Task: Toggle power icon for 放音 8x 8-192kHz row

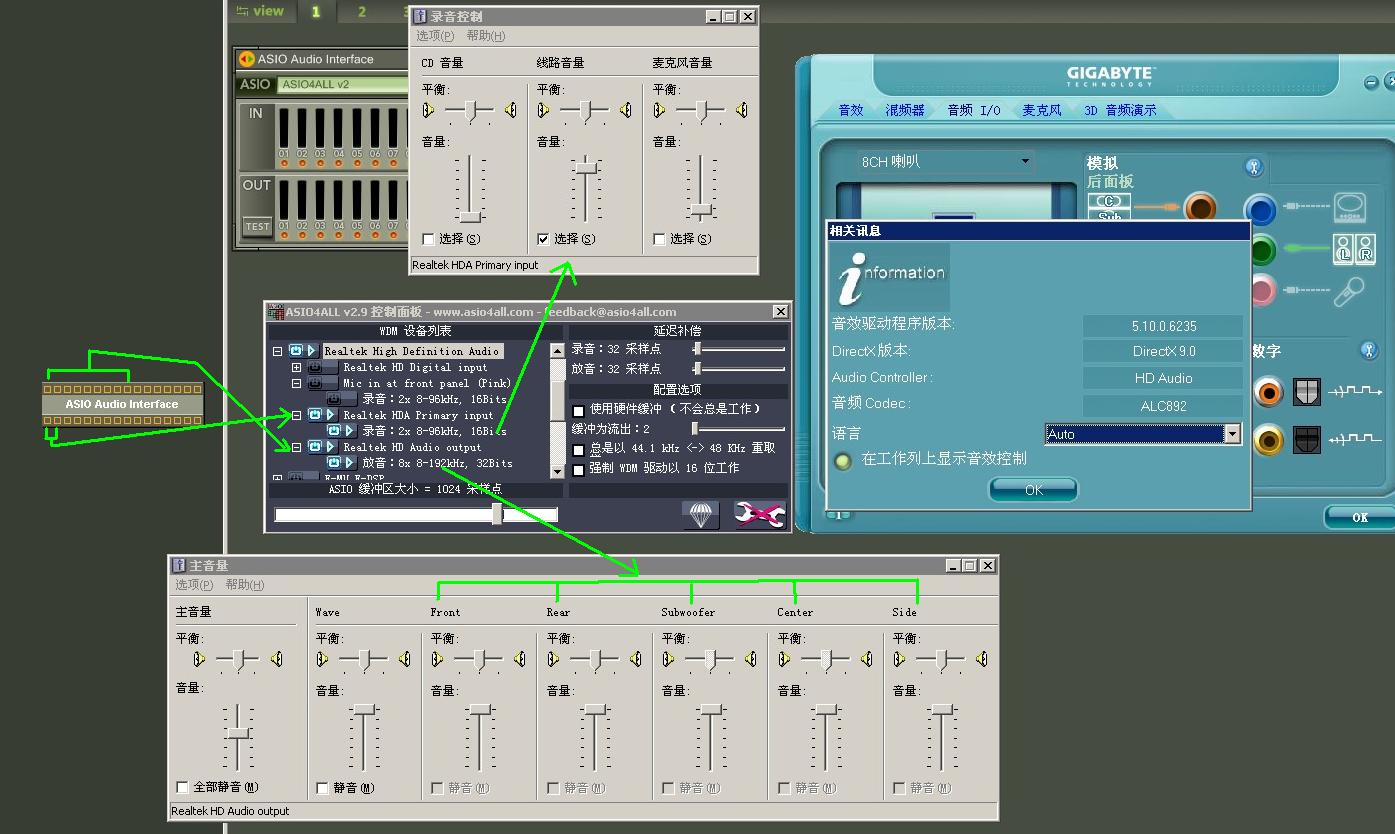Action: 334,463
